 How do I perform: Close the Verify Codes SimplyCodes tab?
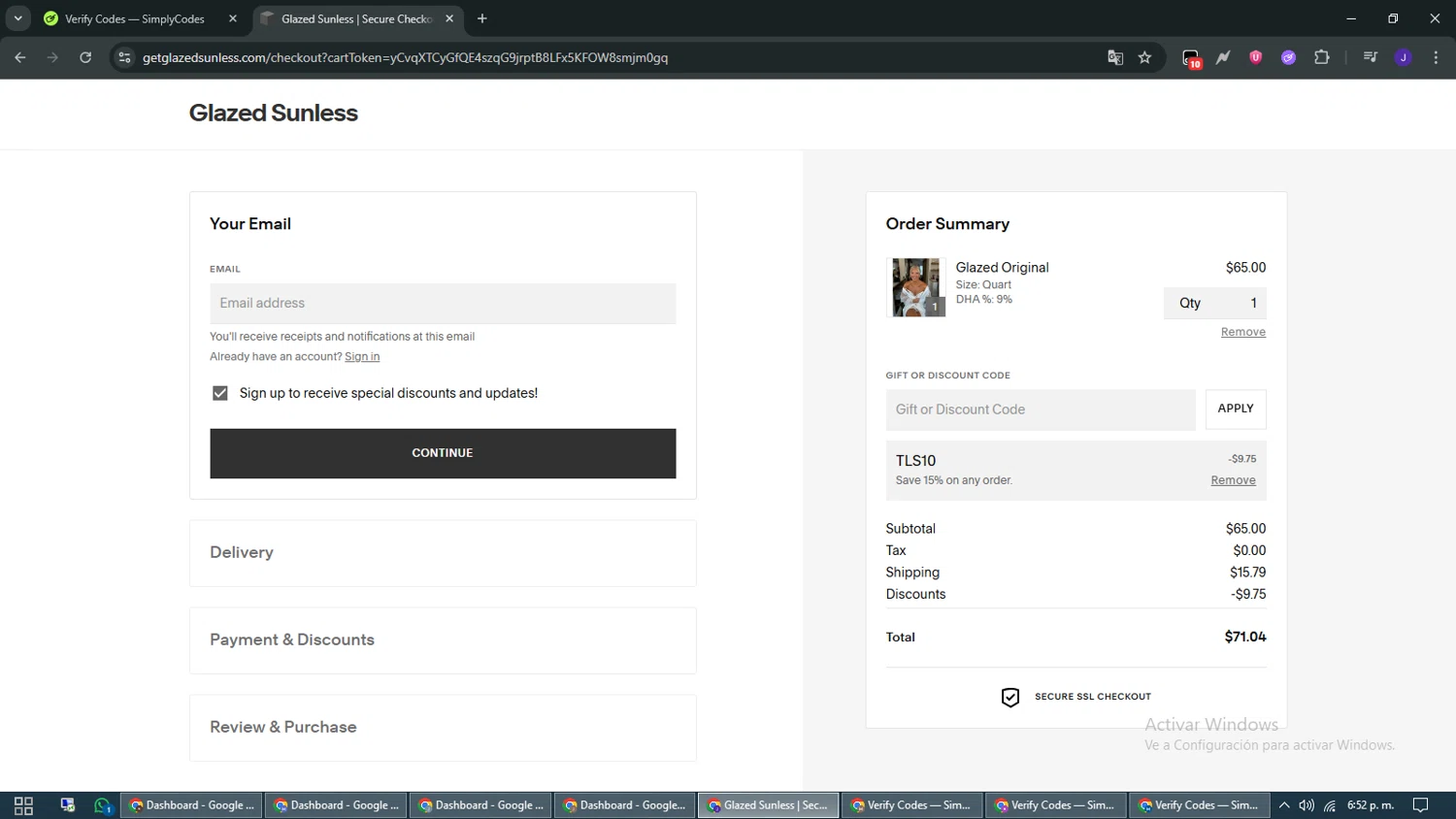(233, 18)
